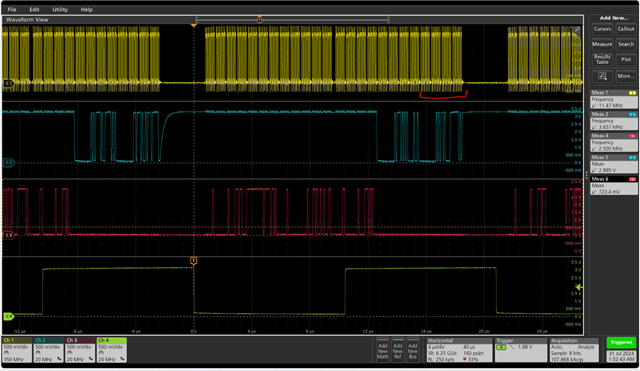
Task: Click Add New Math button
Action: click(x=382, y=350)
